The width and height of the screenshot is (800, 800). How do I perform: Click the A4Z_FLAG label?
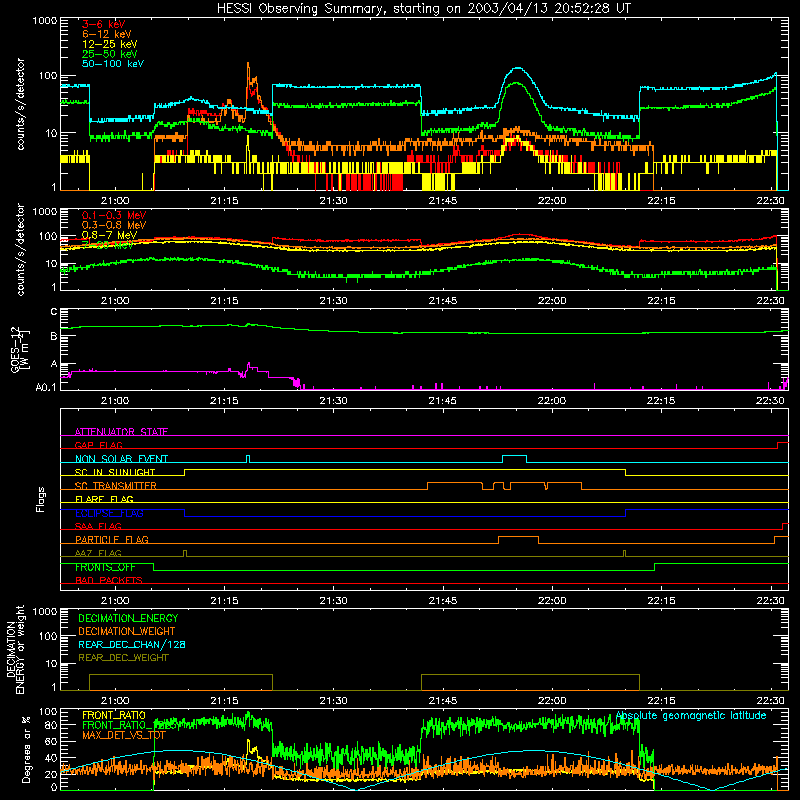(x=98, y=553)
